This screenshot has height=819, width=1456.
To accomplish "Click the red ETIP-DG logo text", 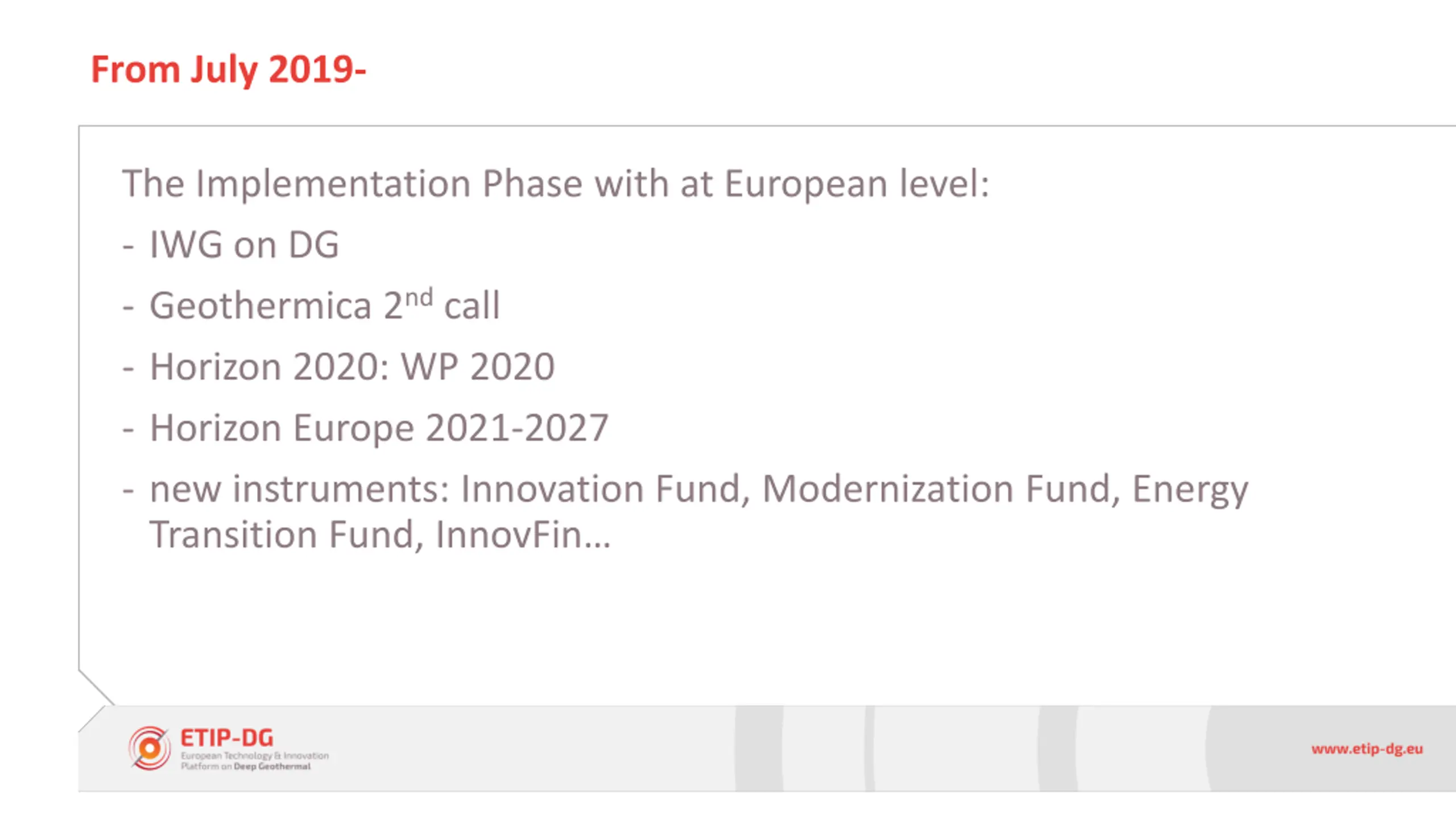I will tap(227, 738).
